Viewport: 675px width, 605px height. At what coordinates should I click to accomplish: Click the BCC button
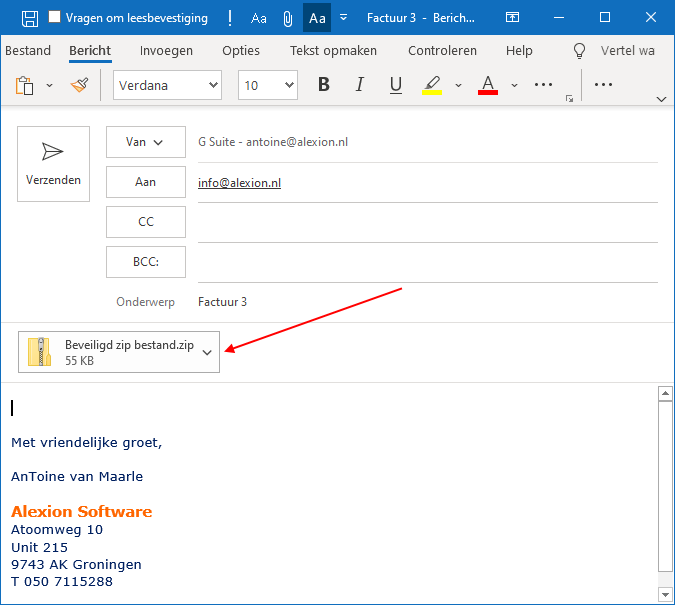pyautogui.click(x=146, y=262)
